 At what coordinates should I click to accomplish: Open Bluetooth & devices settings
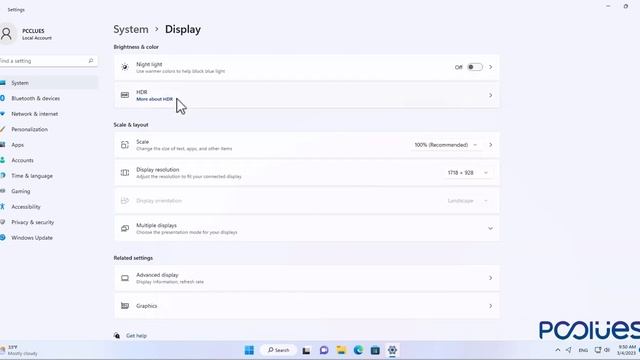[49, 98]
